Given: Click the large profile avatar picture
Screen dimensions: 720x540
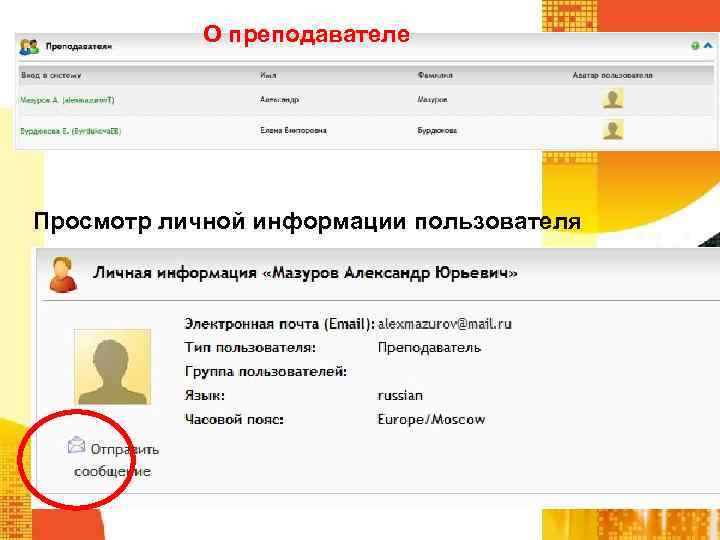Looking at the screenshot, I should 112,366.
